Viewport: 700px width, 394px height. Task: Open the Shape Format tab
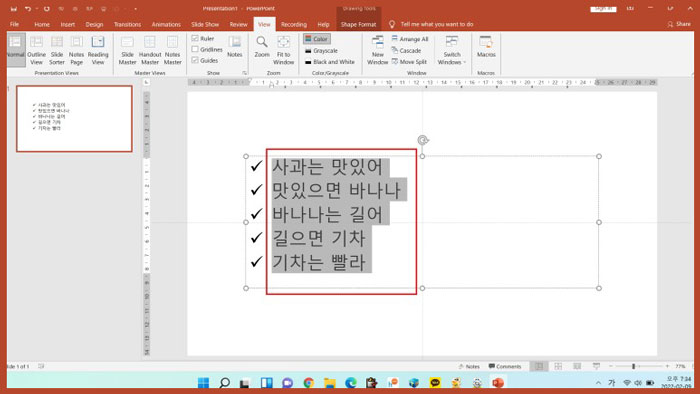pyautogui.click(x=358, y=25)
